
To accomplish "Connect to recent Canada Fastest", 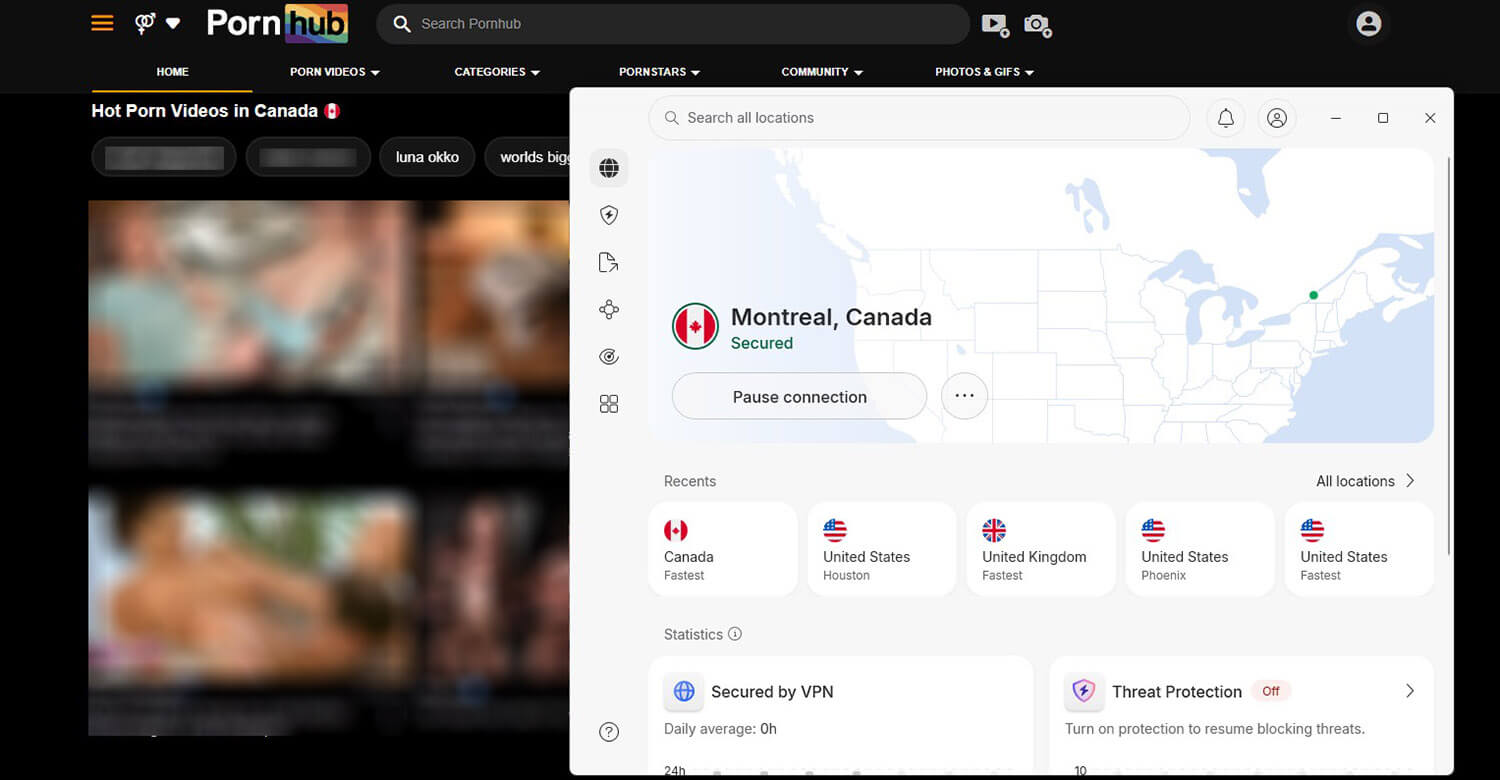I will point(723,549).
